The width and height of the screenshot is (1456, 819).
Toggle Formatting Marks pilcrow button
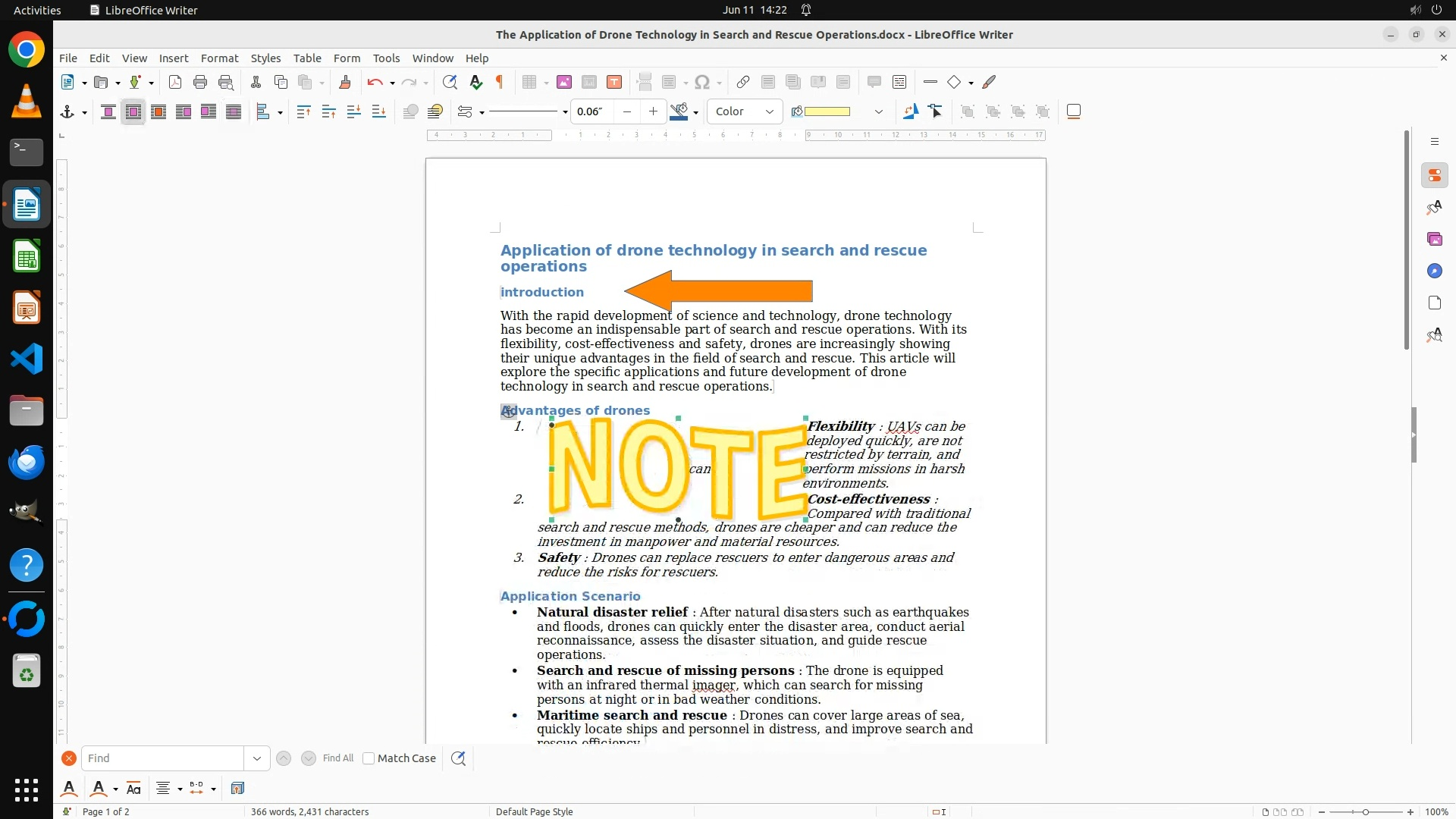500,82
